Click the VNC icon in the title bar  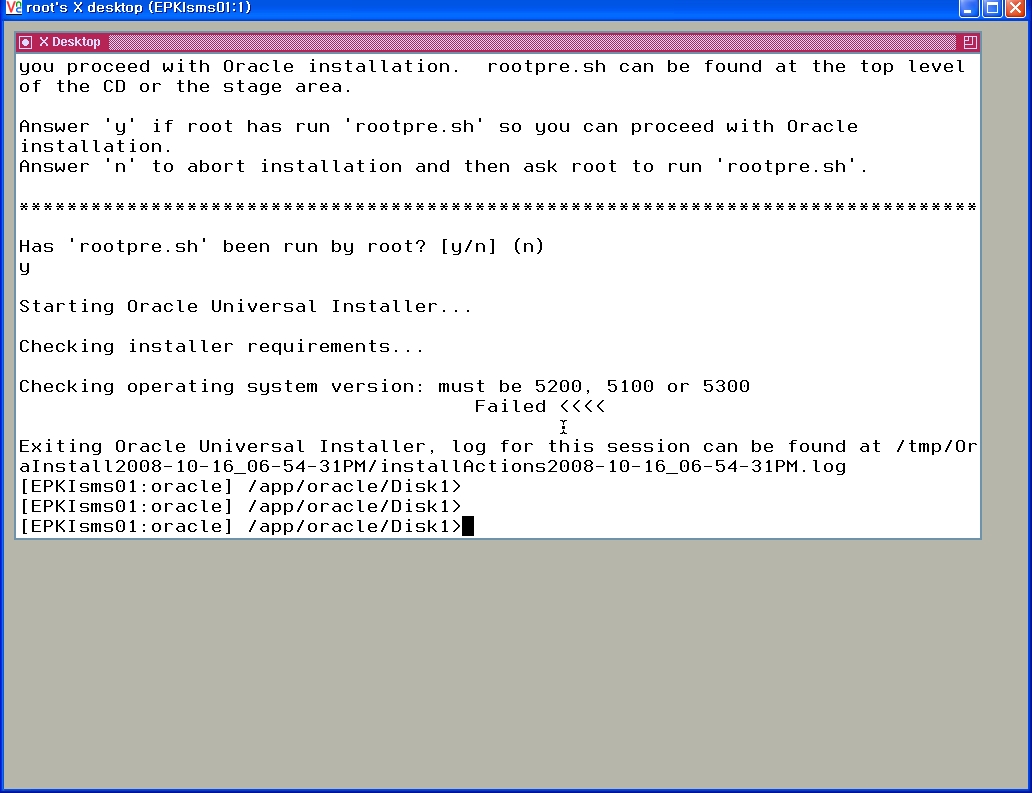point(13,8)
